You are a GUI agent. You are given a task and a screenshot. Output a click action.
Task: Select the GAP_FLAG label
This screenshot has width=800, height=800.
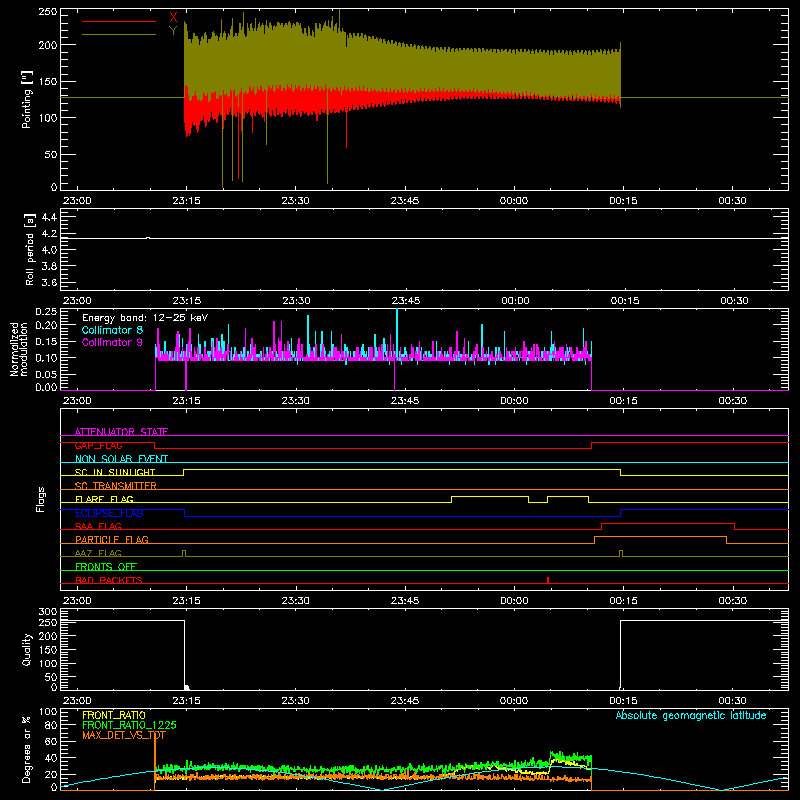point(98,445)
